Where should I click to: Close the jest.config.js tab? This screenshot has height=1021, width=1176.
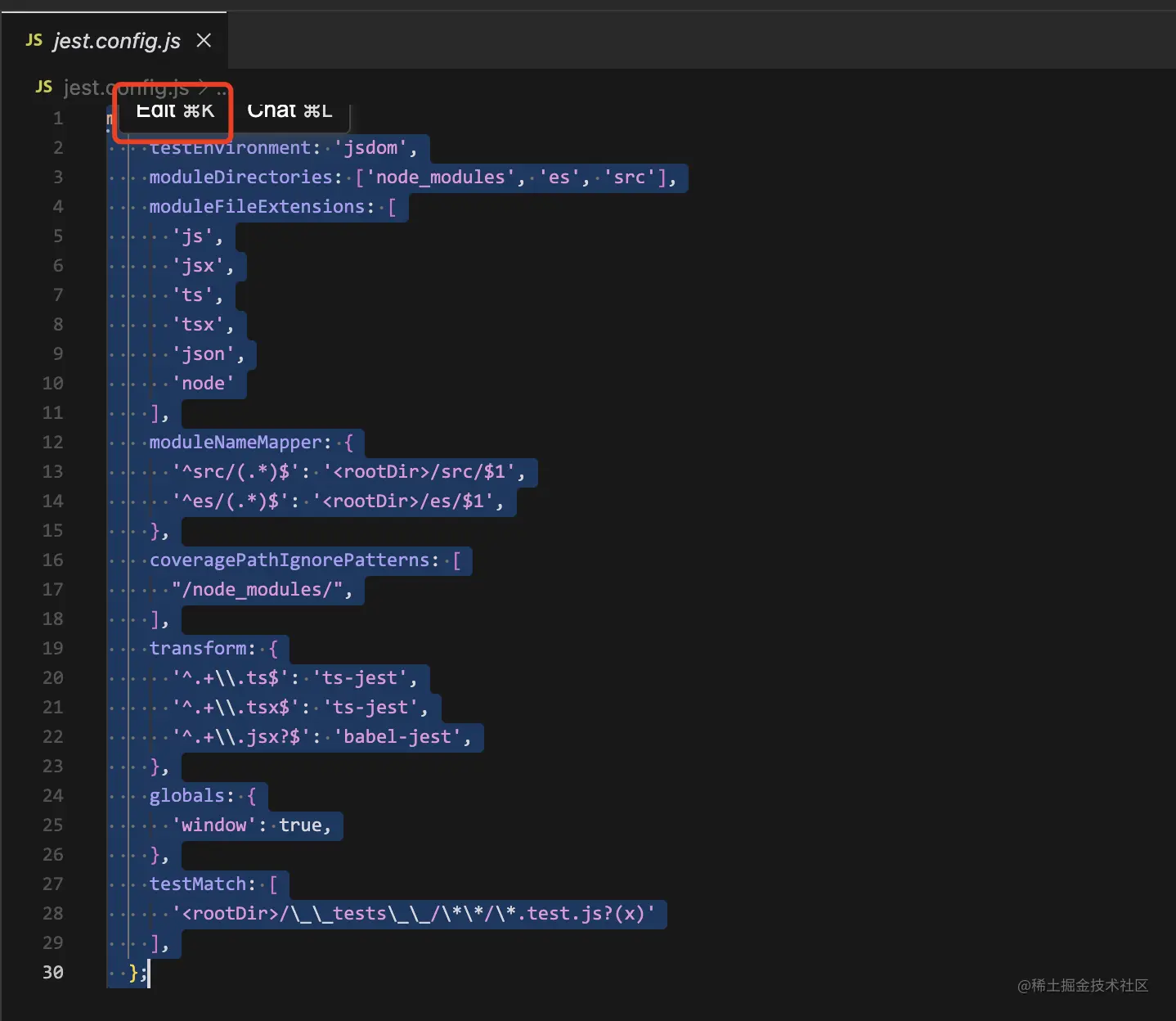pyautogui.click(x=204, y=41)
